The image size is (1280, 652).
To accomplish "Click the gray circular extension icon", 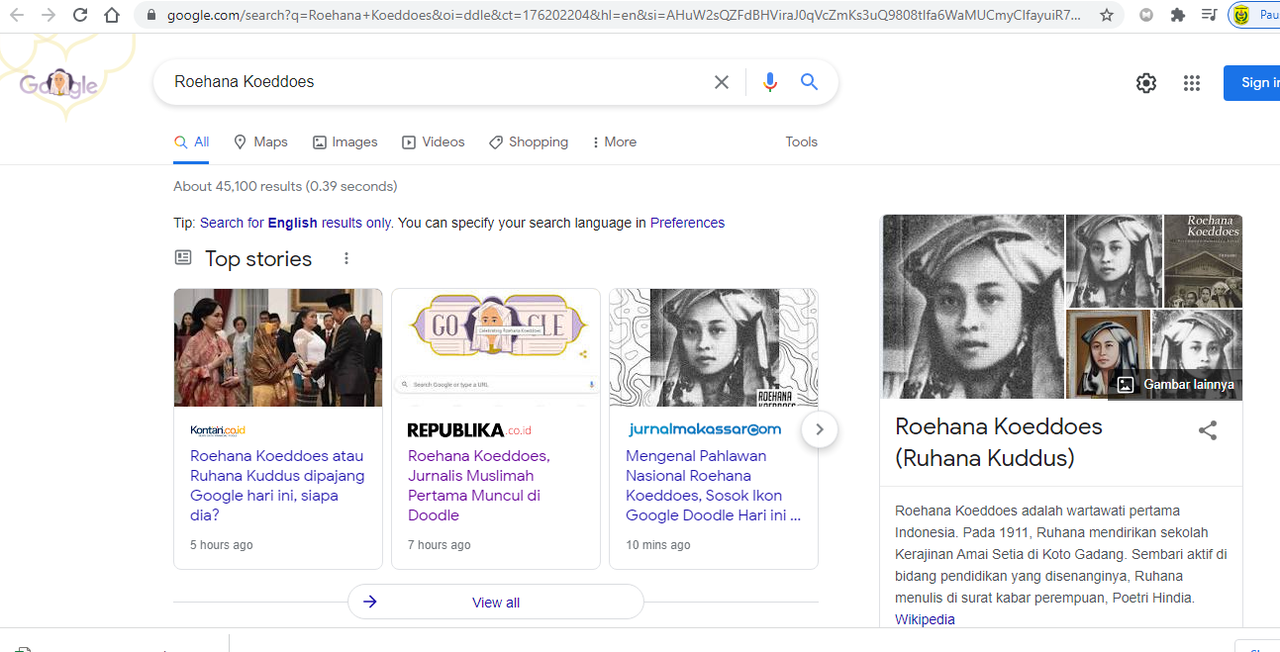I will point(1146,15).
